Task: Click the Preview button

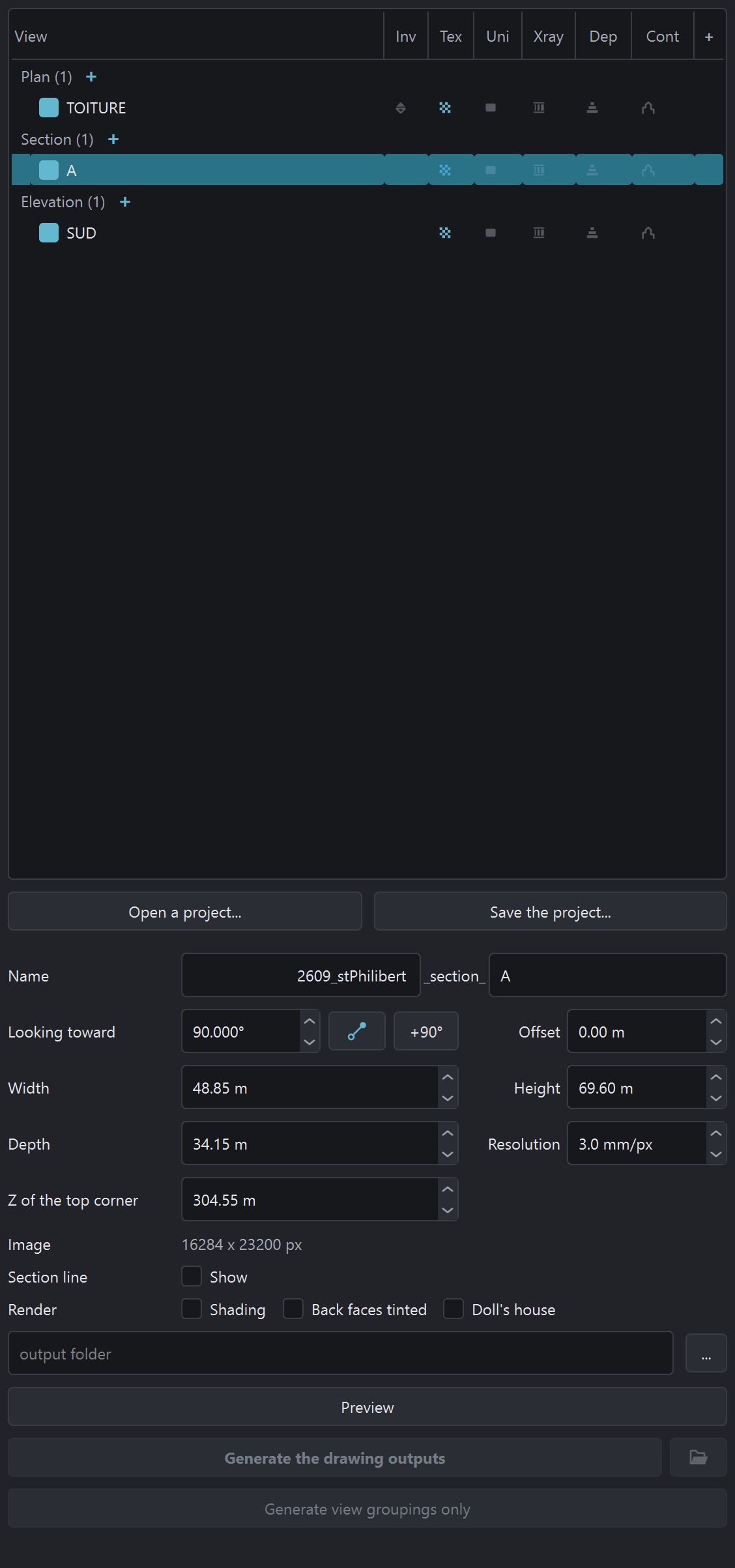Action: 367,1408
